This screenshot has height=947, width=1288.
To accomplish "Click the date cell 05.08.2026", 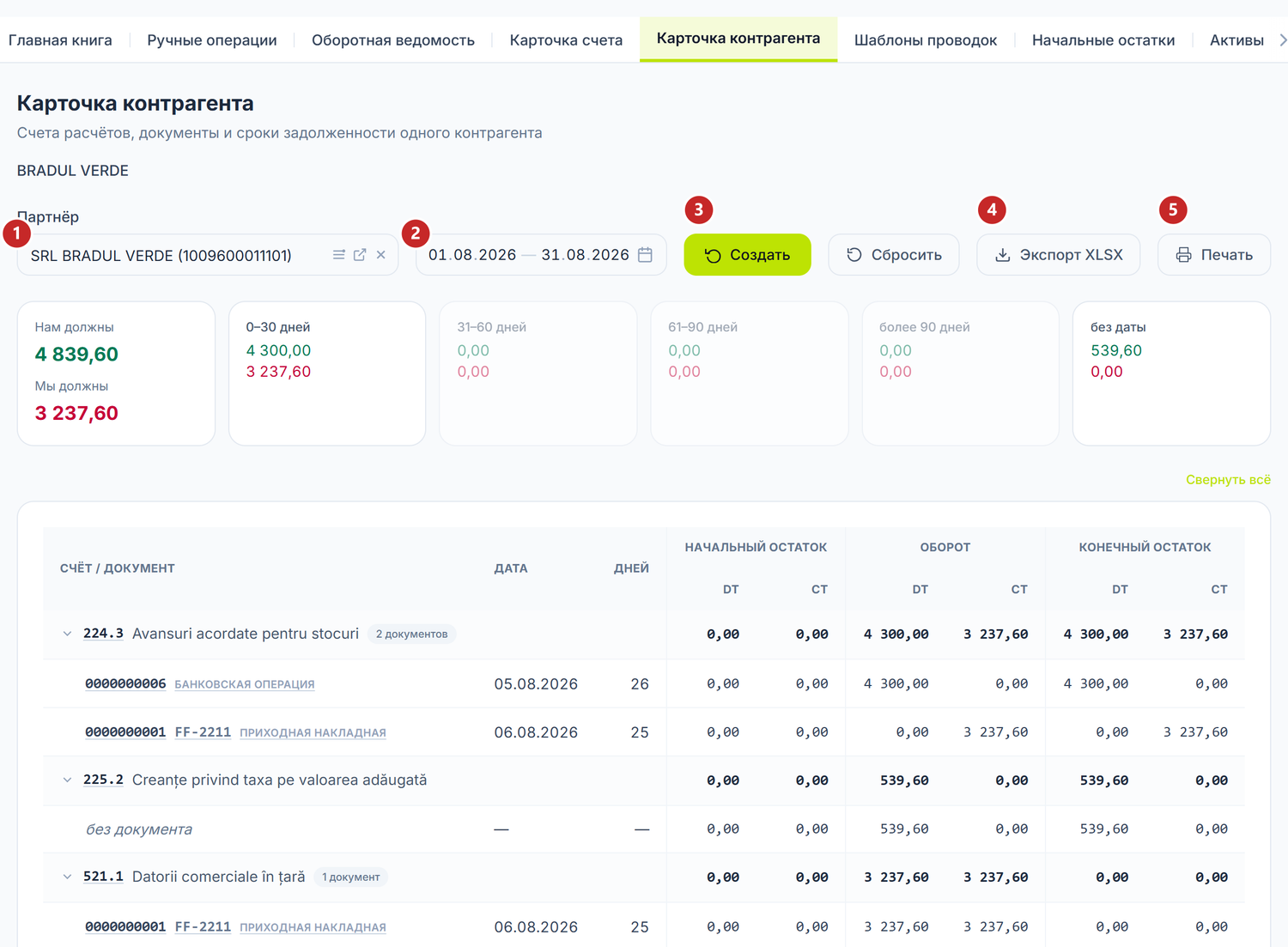I will pos(536,684).
